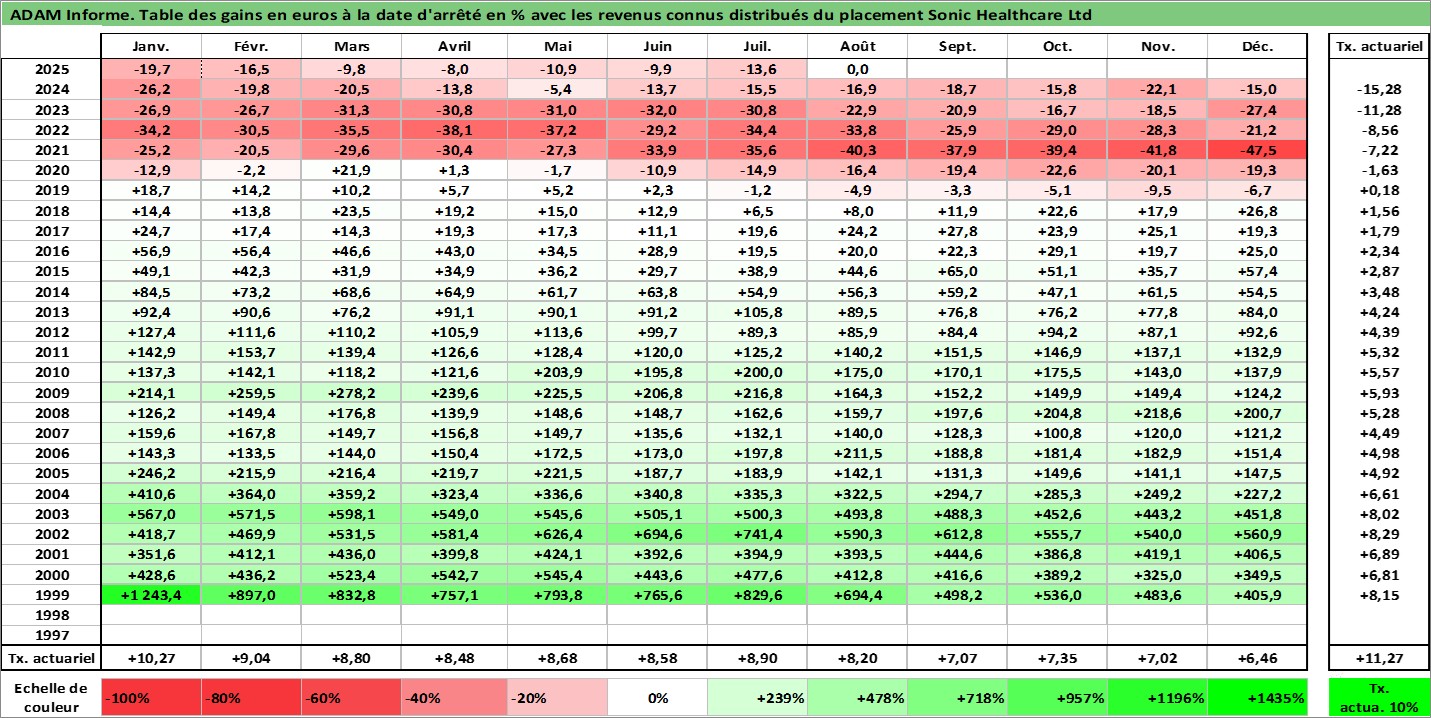Viewport: 1431px width, 718px height.
Task: Click the '+8,29' actuarial rate for 2002
Action: point(1379,534)
